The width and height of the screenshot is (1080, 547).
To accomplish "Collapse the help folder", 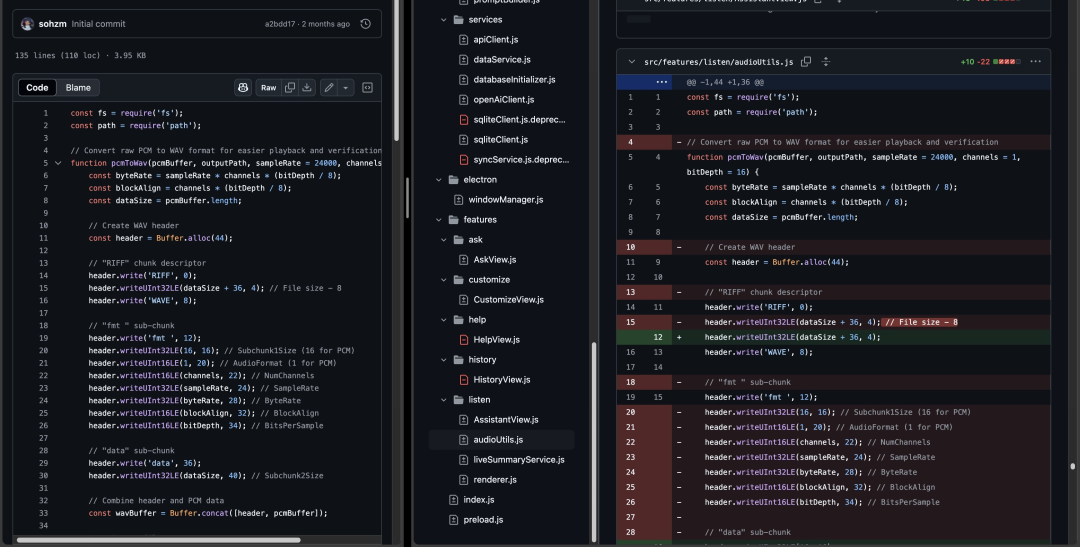I will click(444, 320).
